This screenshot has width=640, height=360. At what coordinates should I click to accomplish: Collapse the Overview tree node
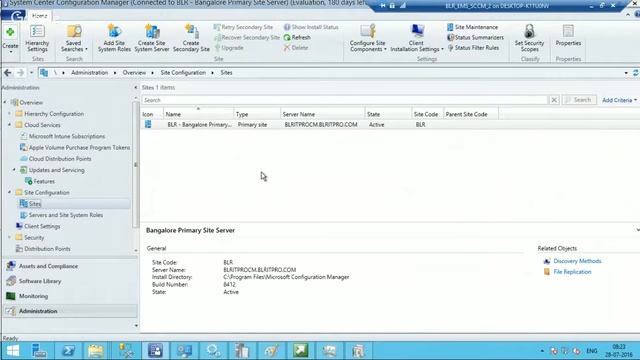[5, 102]
